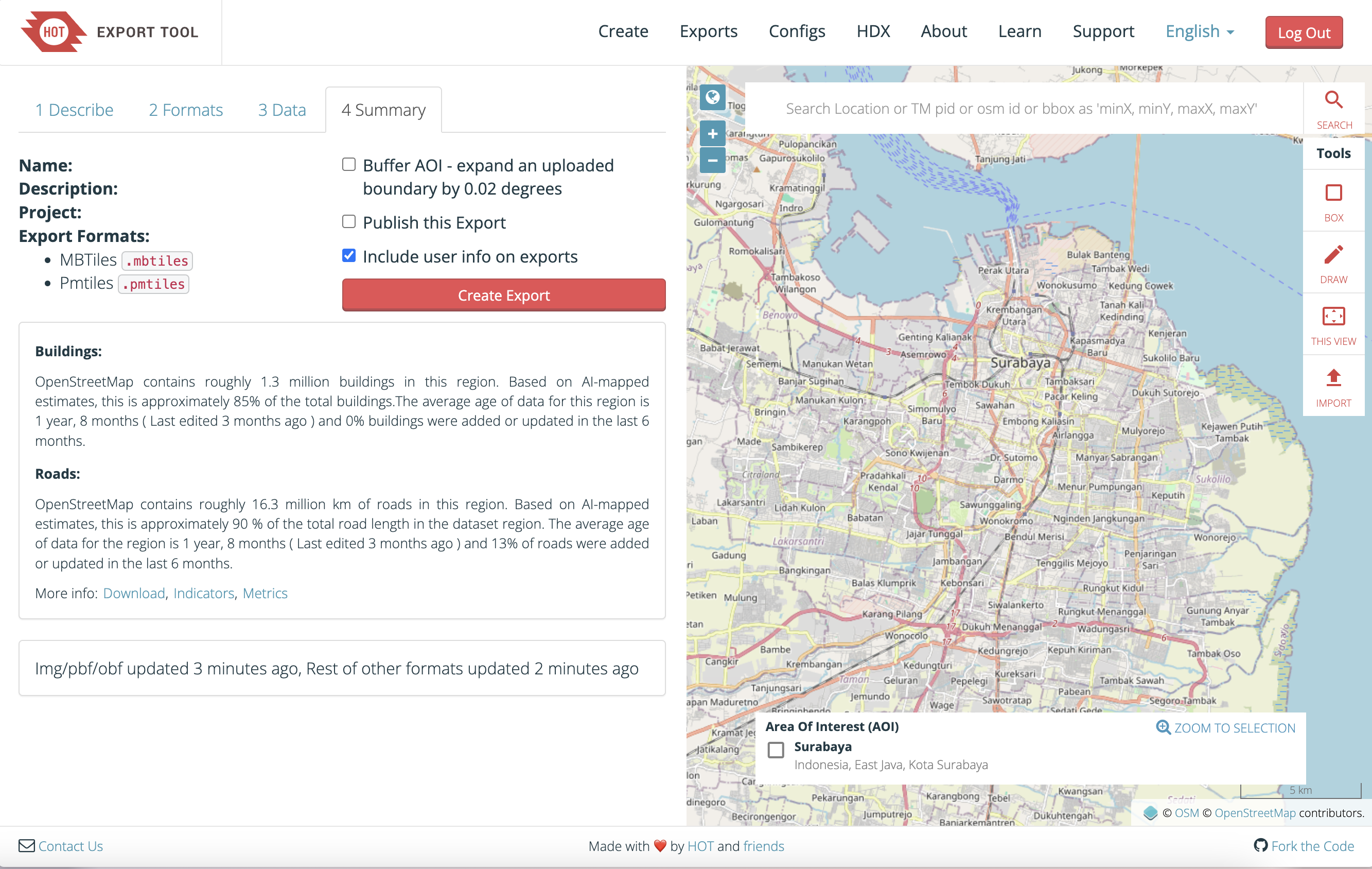The height and width of the screenshot is (869, 1372).
Task: Switch to the 2 Formats tab
Action: pyautogui.click(x=186, y=110)
